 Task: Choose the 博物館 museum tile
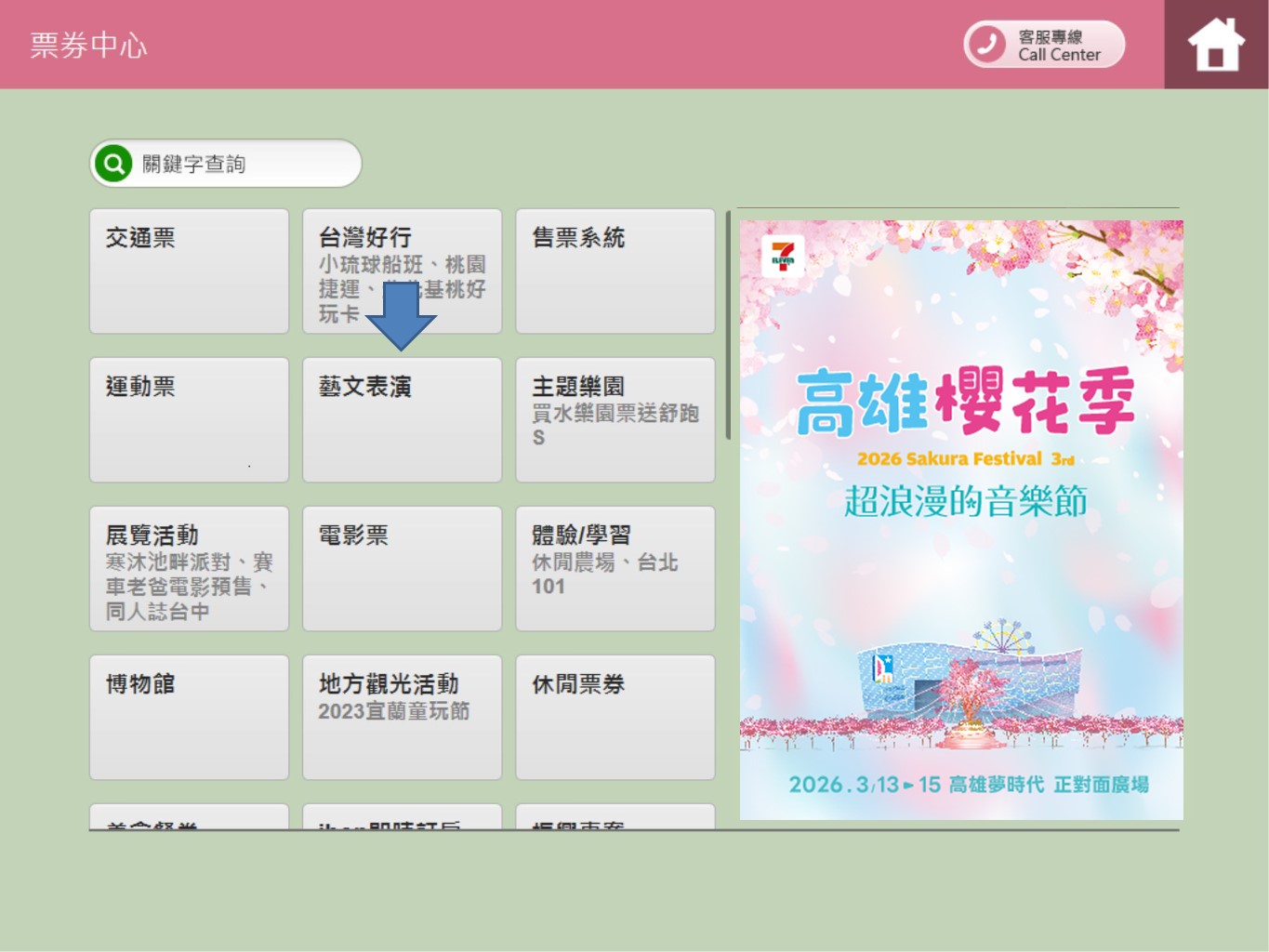point(189,717)
